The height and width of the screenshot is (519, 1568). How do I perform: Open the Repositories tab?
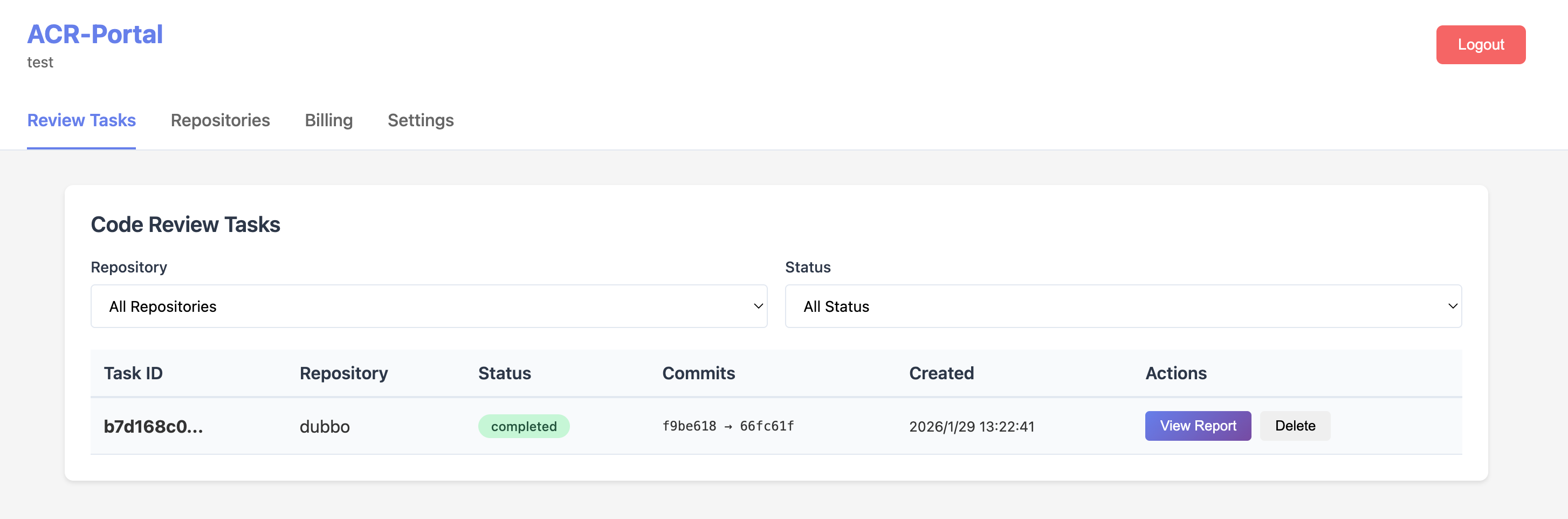click(220, 120)
